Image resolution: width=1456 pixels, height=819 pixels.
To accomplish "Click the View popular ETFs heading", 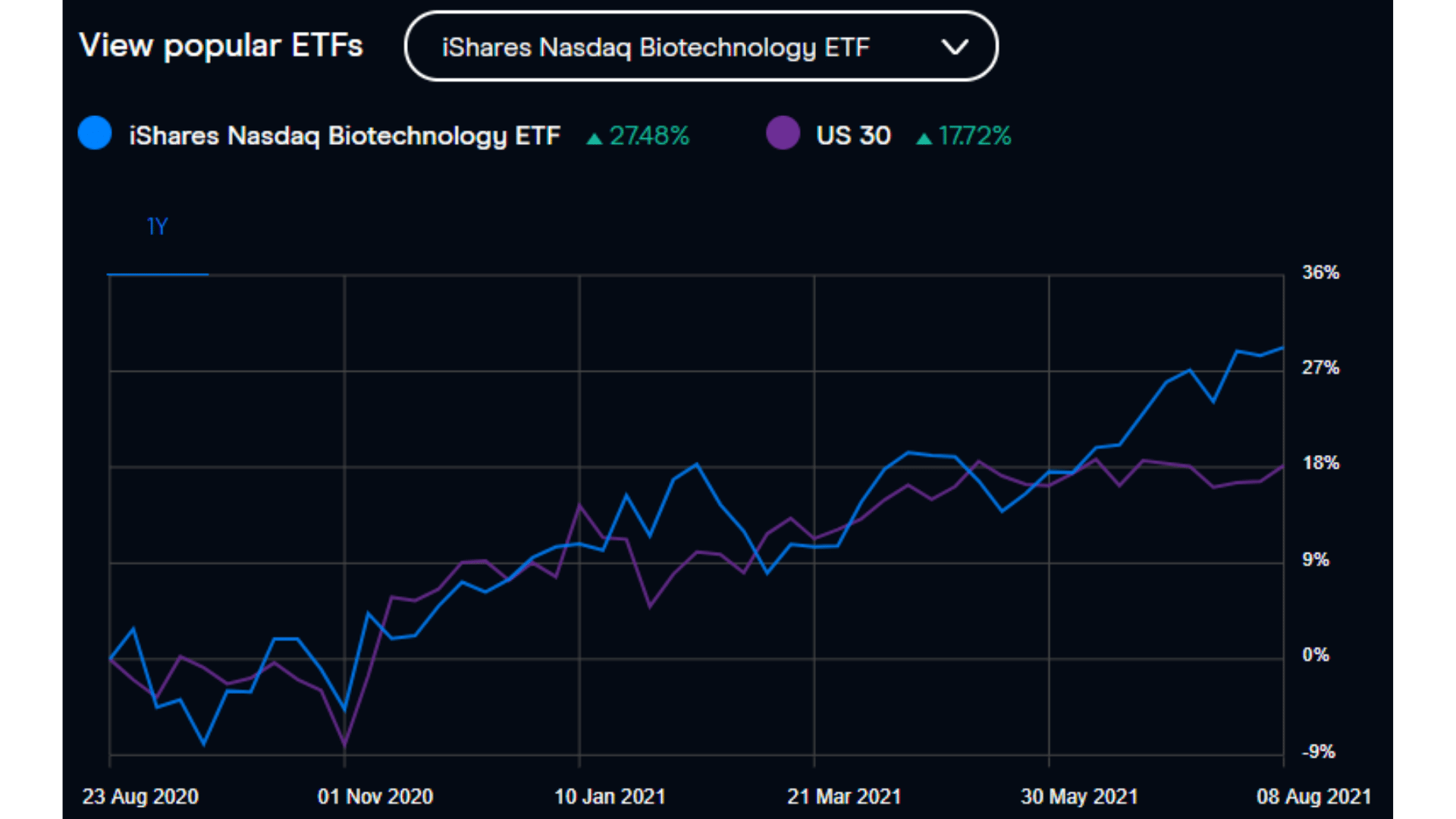I will point(221,45).
